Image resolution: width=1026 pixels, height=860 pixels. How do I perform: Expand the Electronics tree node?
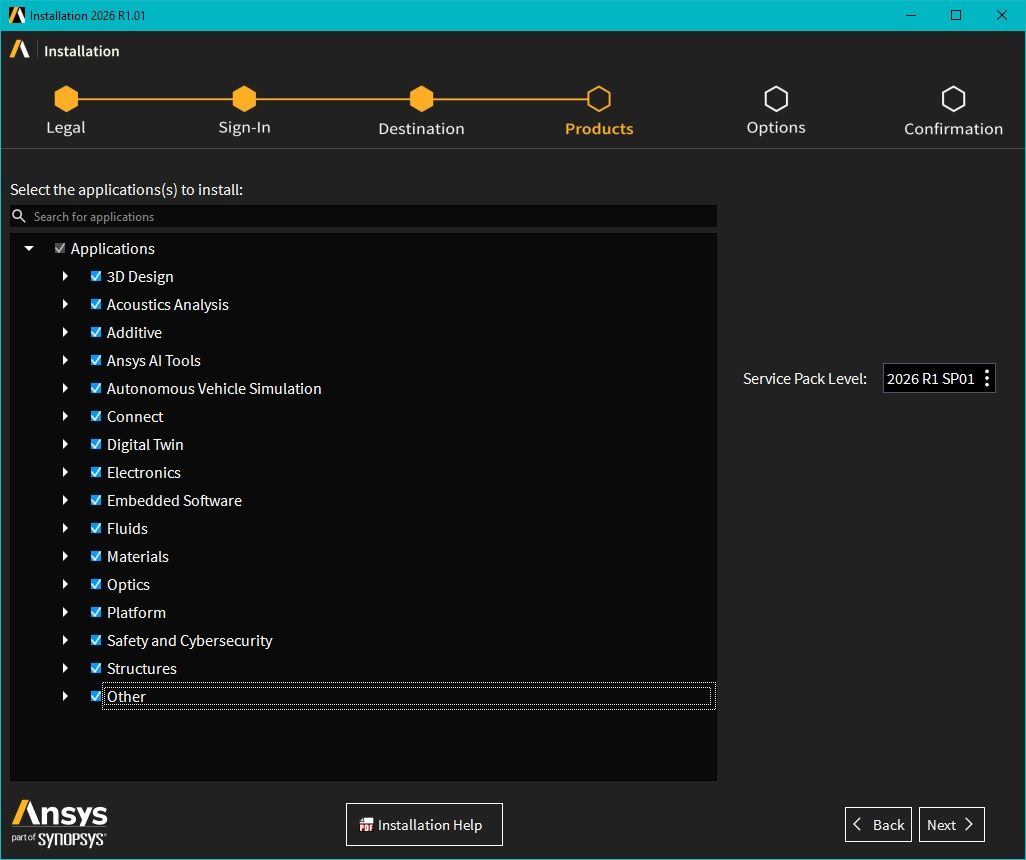pyautogui.click(x=65, y=472)
